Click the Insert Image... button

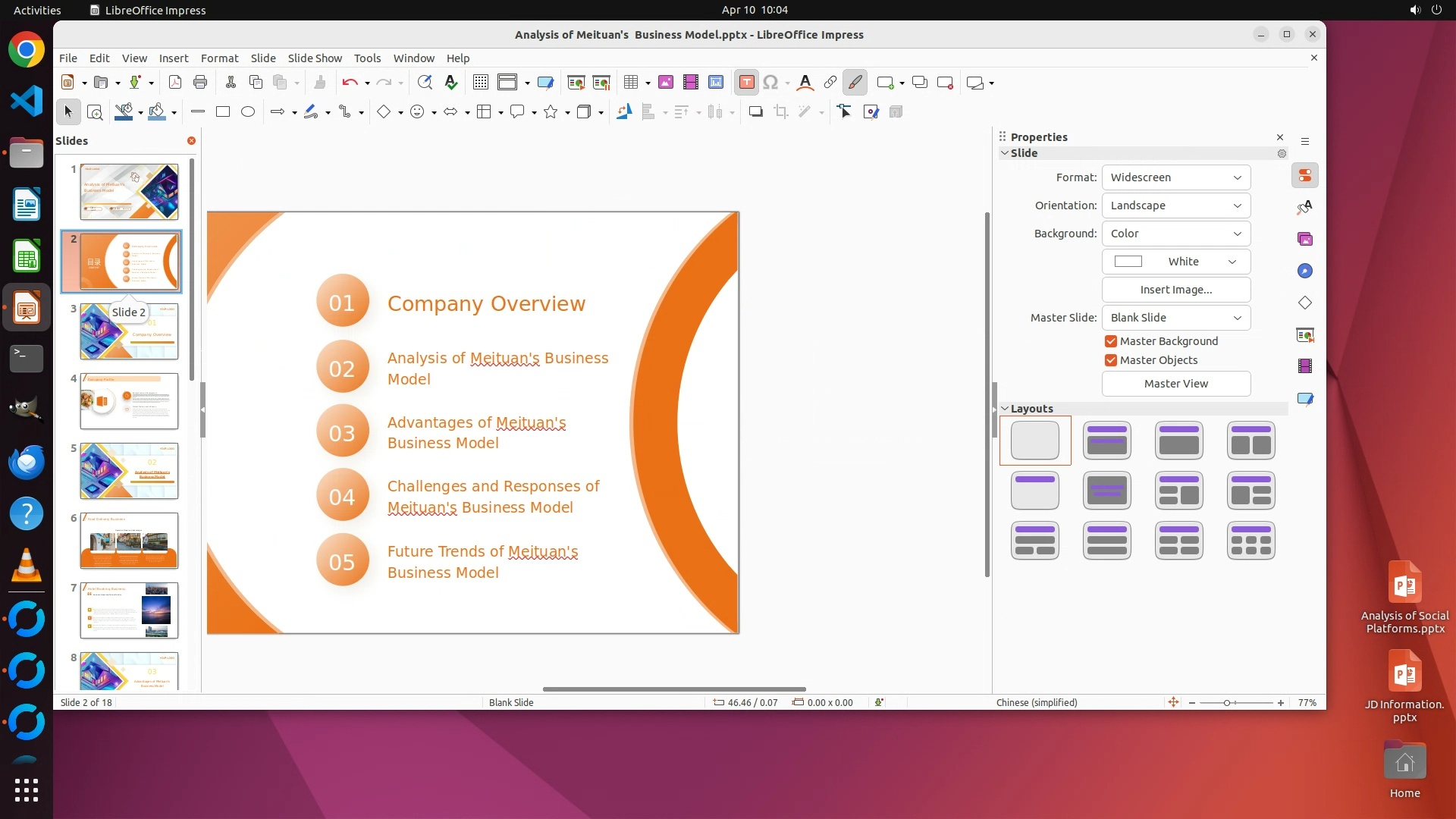[x=1175, y=290]
